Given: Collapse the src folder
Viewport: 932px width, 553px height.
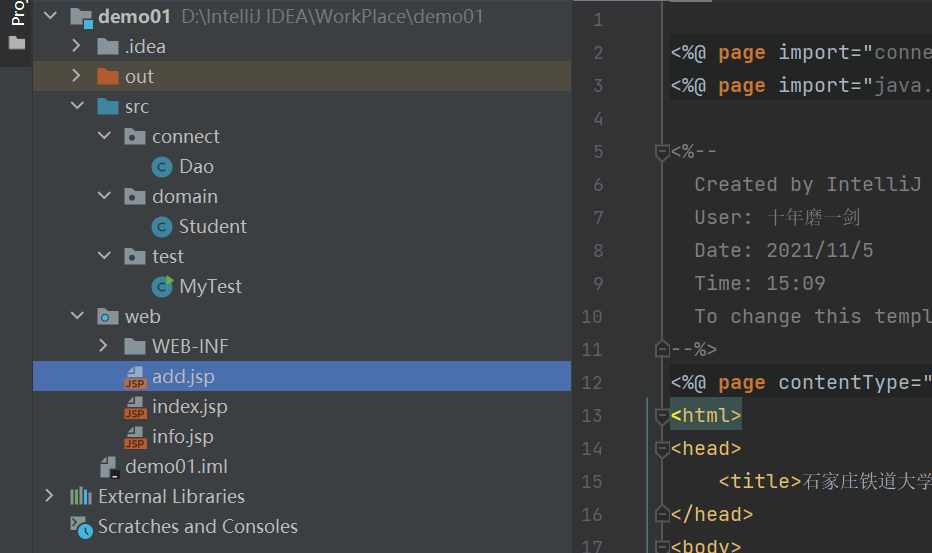Looking at the screenshot, I should click(x=77, y=107).
